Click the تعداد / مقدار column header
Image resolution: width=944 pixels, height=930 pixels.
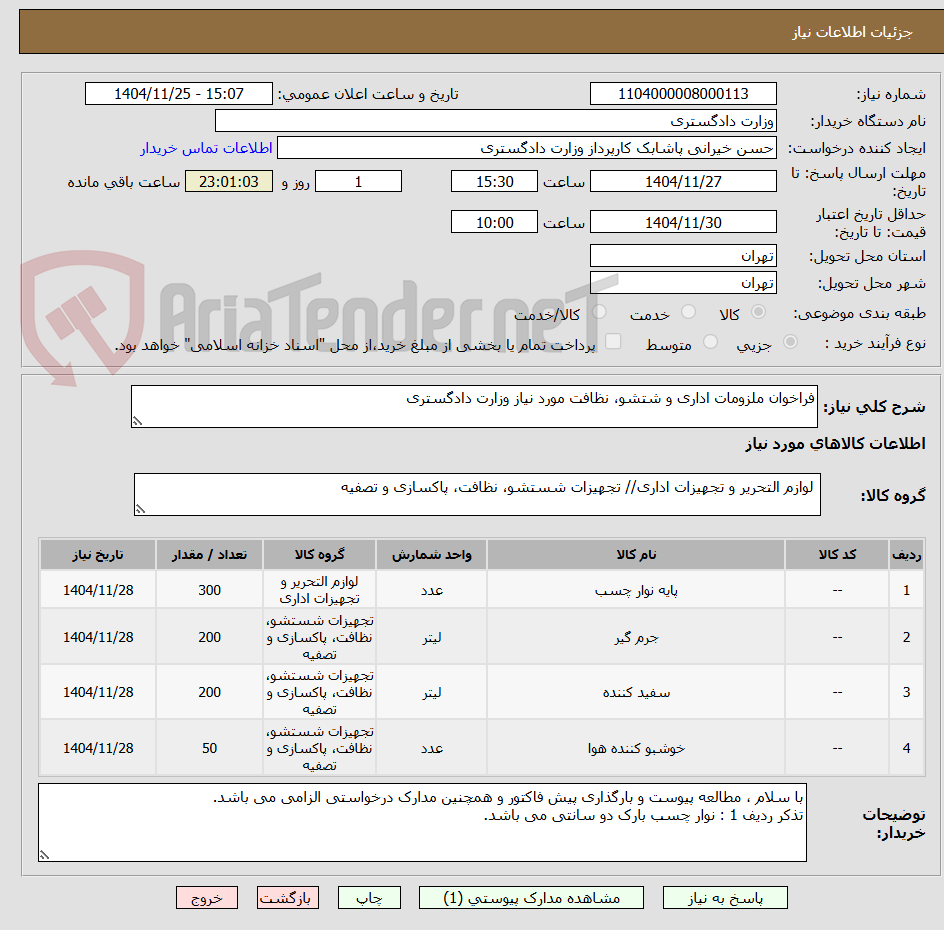pos(210,554)
